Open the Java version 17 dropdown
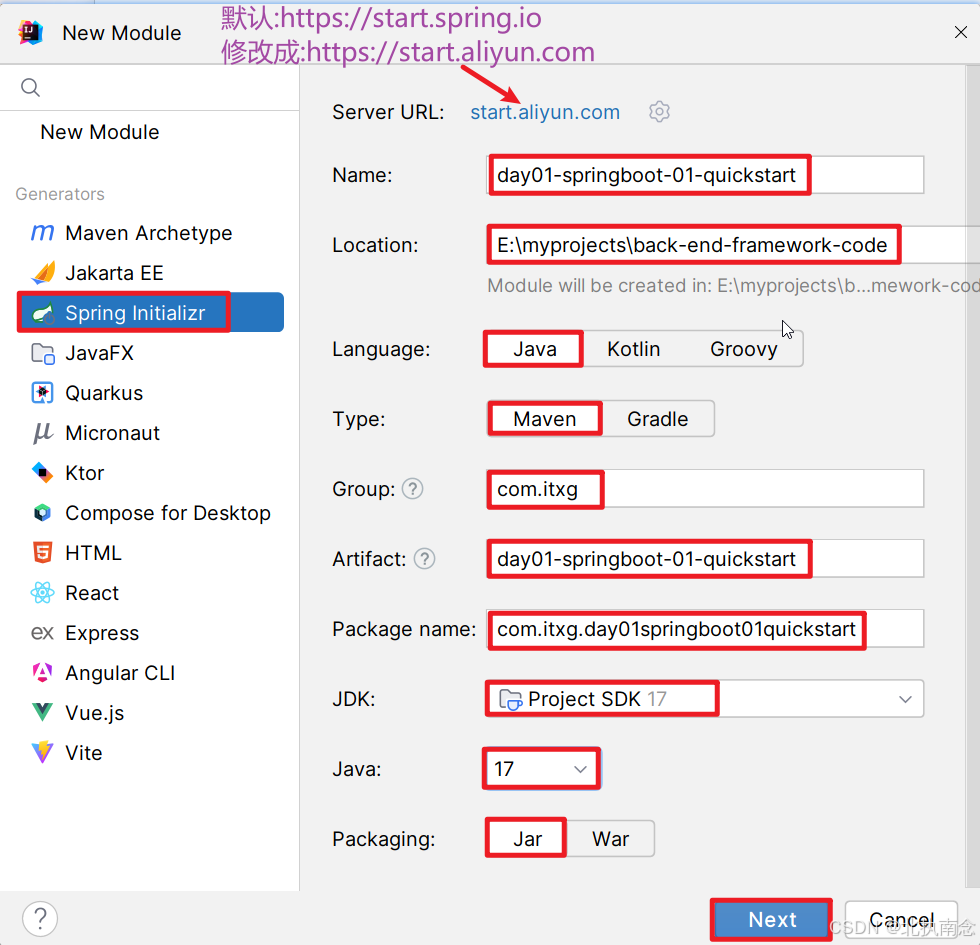Image resolution: width=980 pixels, height=945 pixels. [x=541, y=769]
